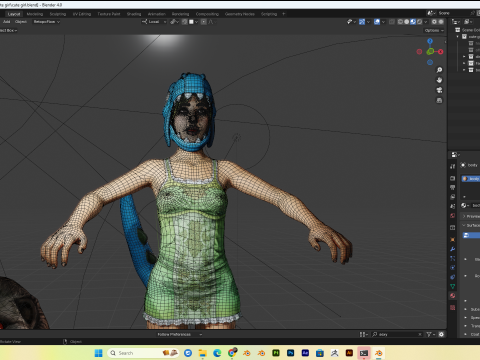Viewport: 480px width, 360px height.
Task: Open the snapping options dropdown
Action: point(193,22)
